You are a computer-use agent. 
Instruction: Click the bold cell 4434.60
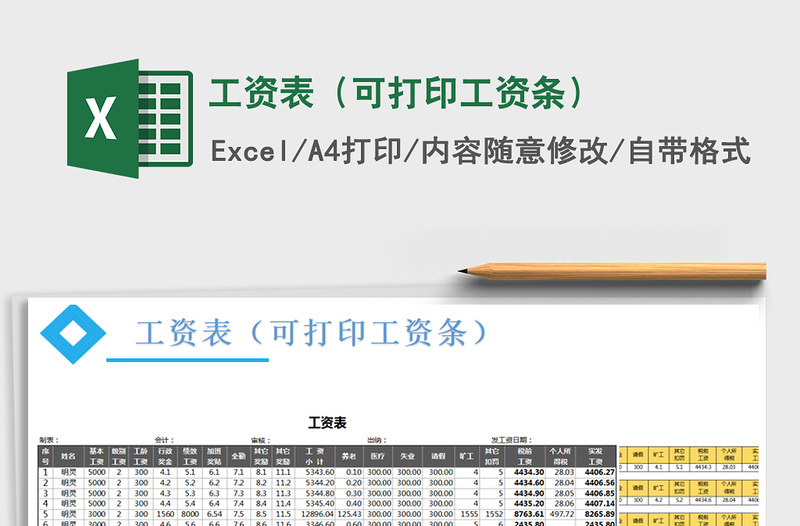click(x=524, y=483)
